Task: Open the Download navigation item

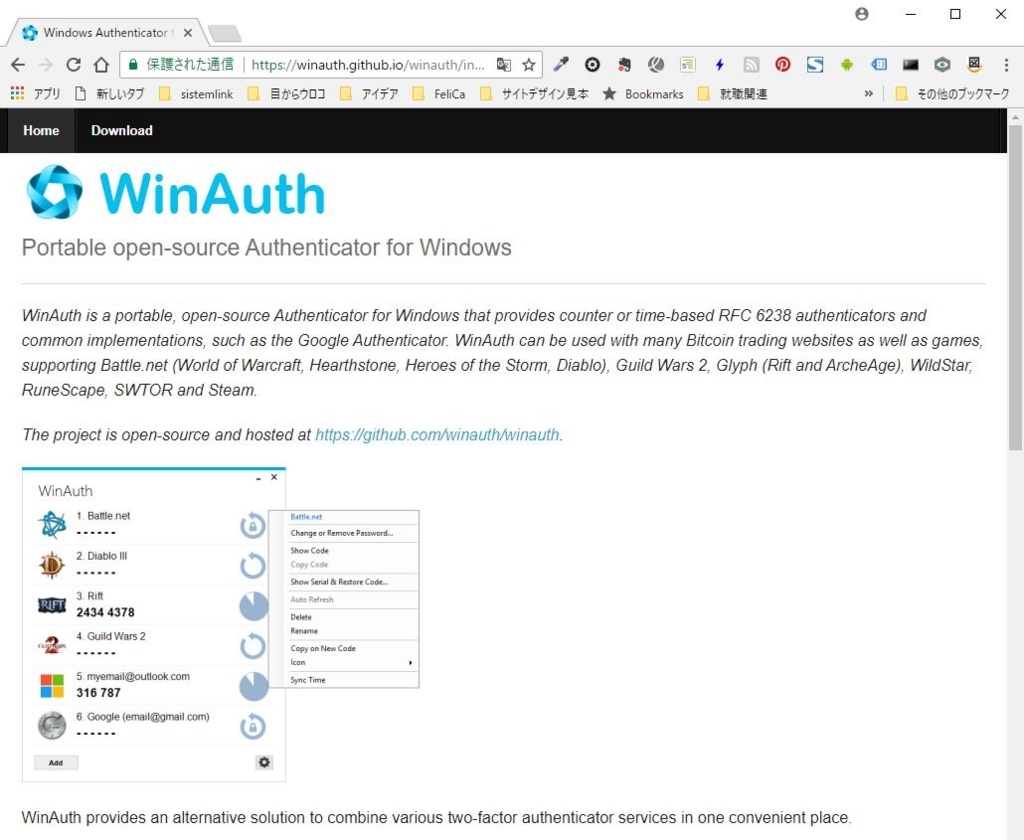Action: (122, 131)
